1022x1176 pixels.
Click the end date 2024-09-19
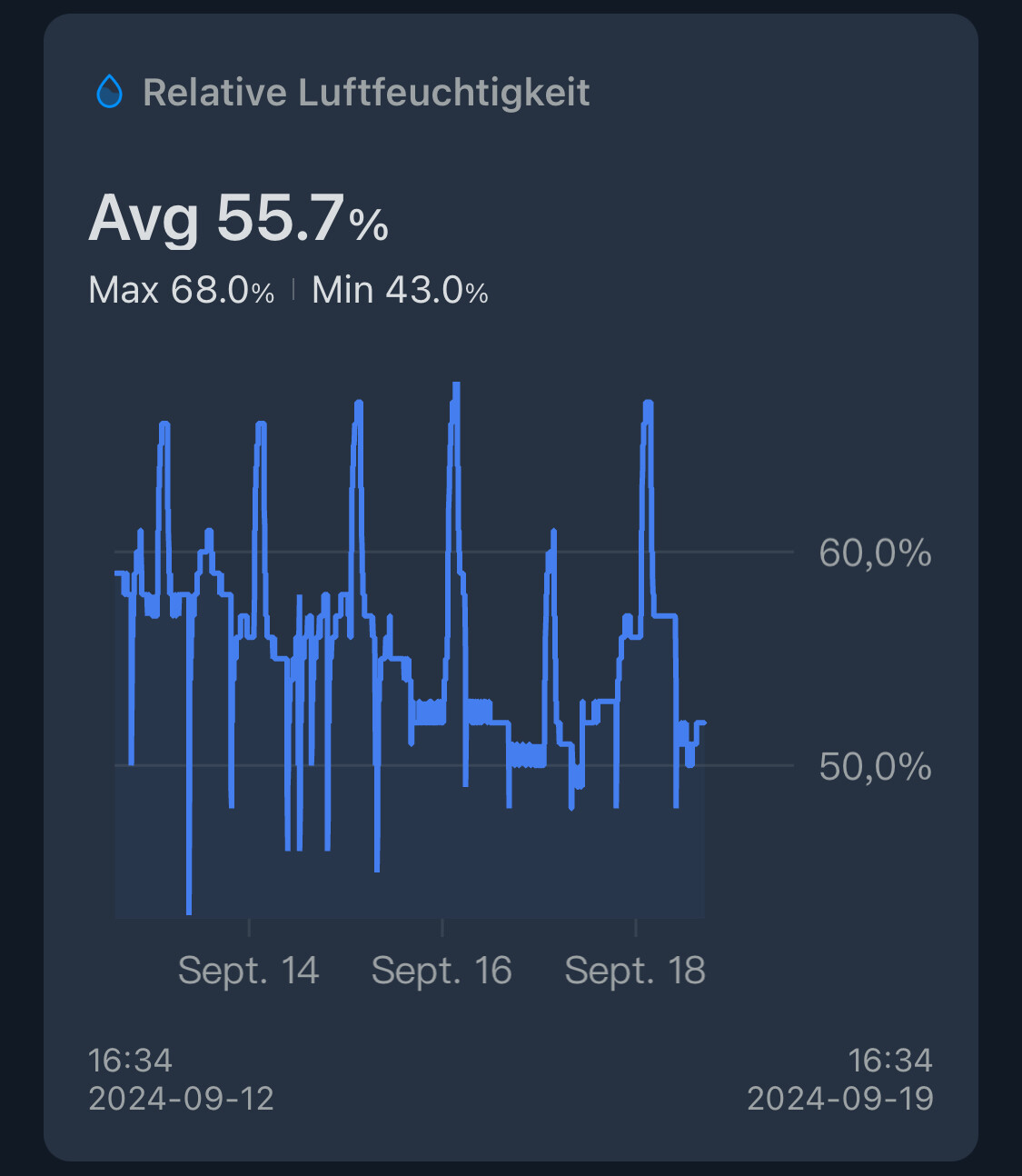[839, 1099]
